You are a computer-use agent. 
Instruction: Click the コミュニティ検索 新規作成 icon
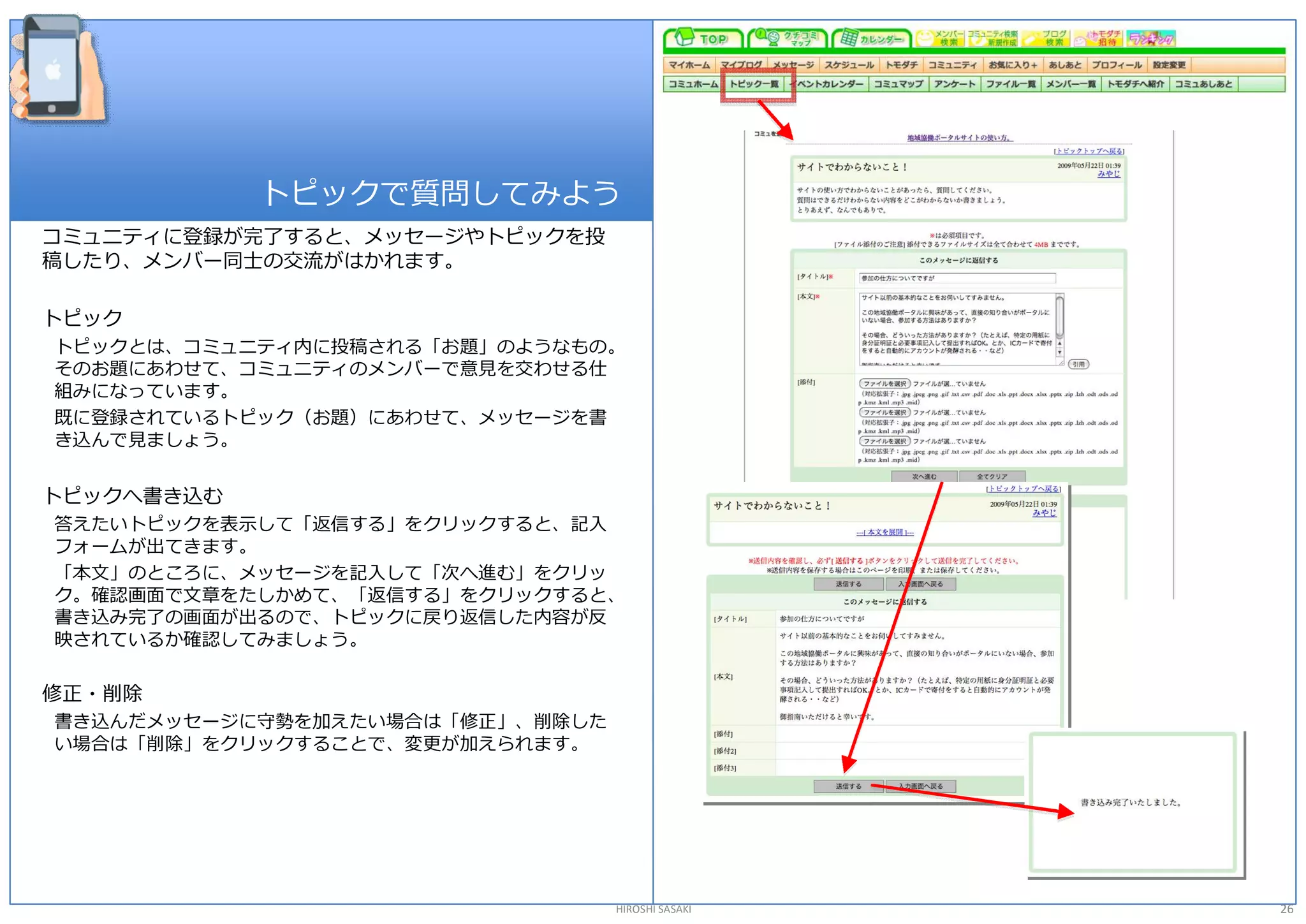992,38
